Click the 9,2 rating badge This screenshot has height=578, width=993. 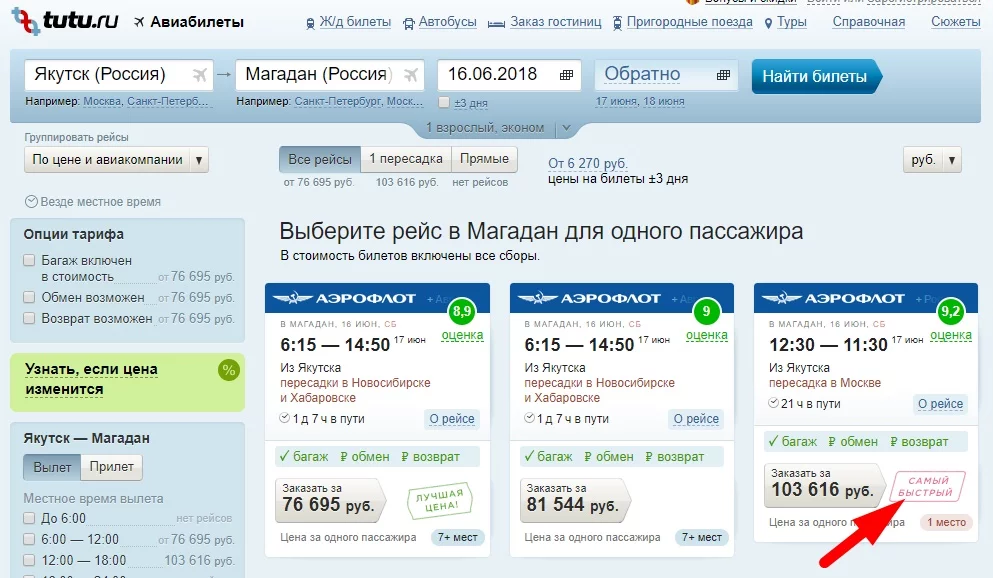click(950, 311)
